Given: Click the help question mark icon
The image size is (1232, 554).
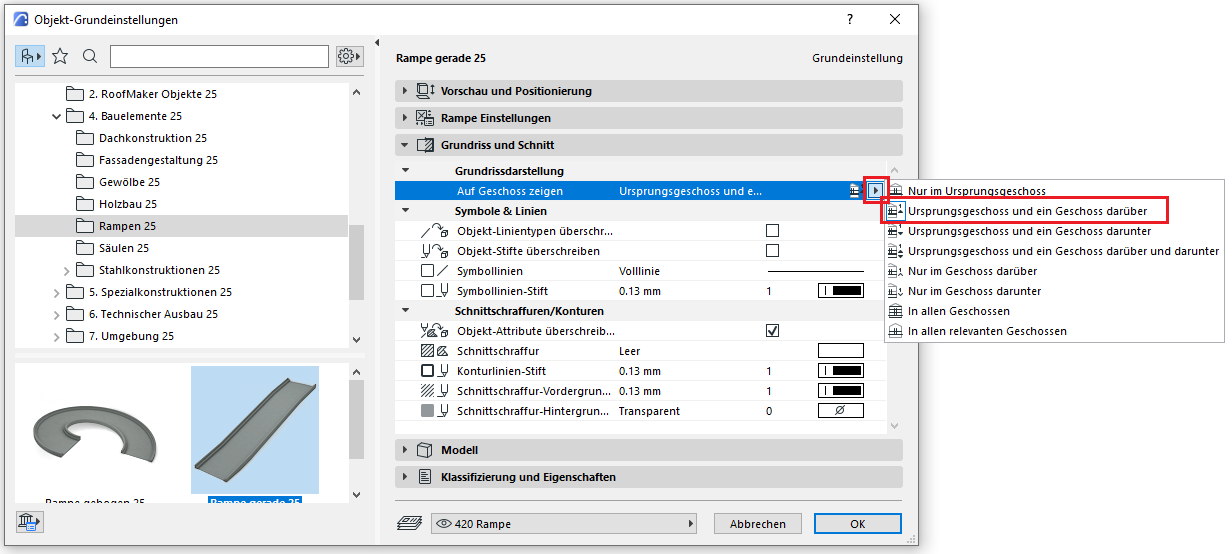Looking at the screenshot, I should (x=850, y=19).
